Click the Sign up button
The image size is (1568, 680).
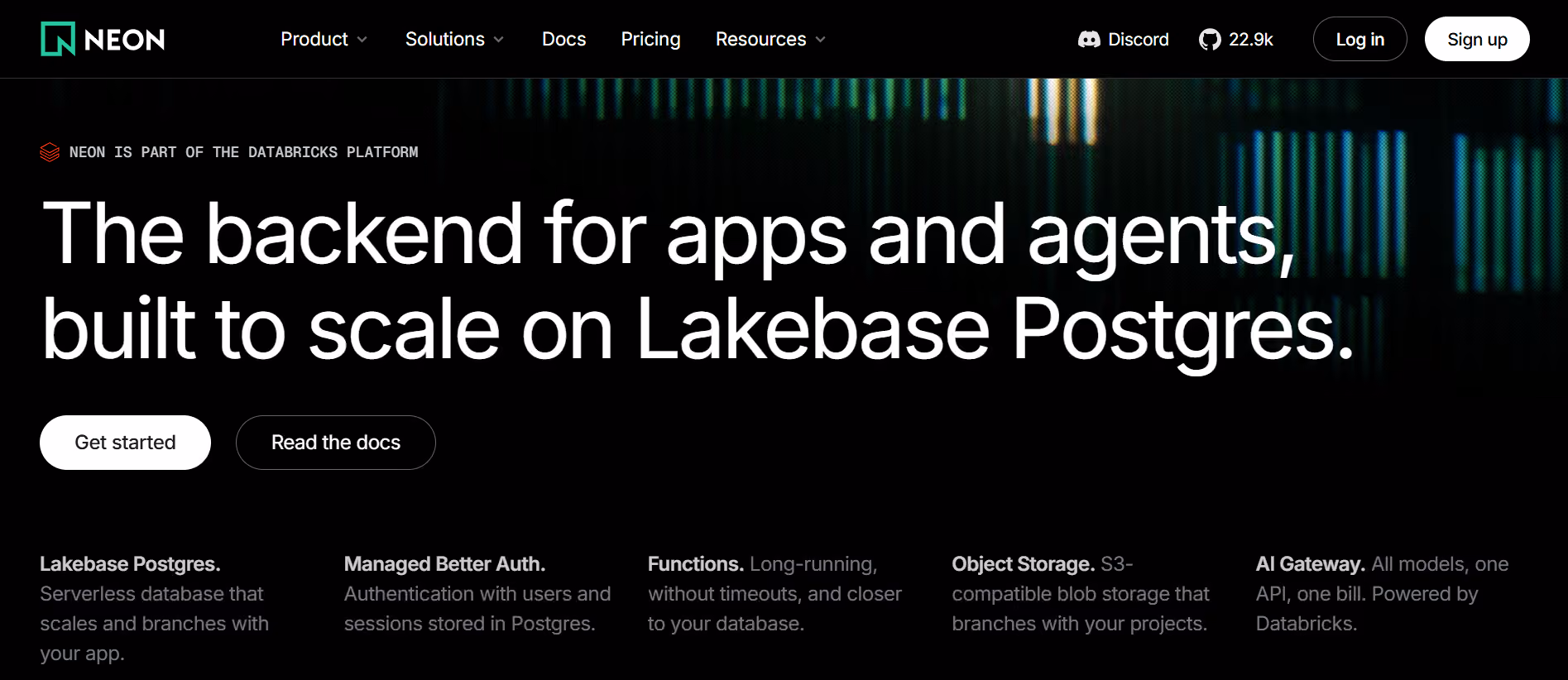pos(1477,39)
